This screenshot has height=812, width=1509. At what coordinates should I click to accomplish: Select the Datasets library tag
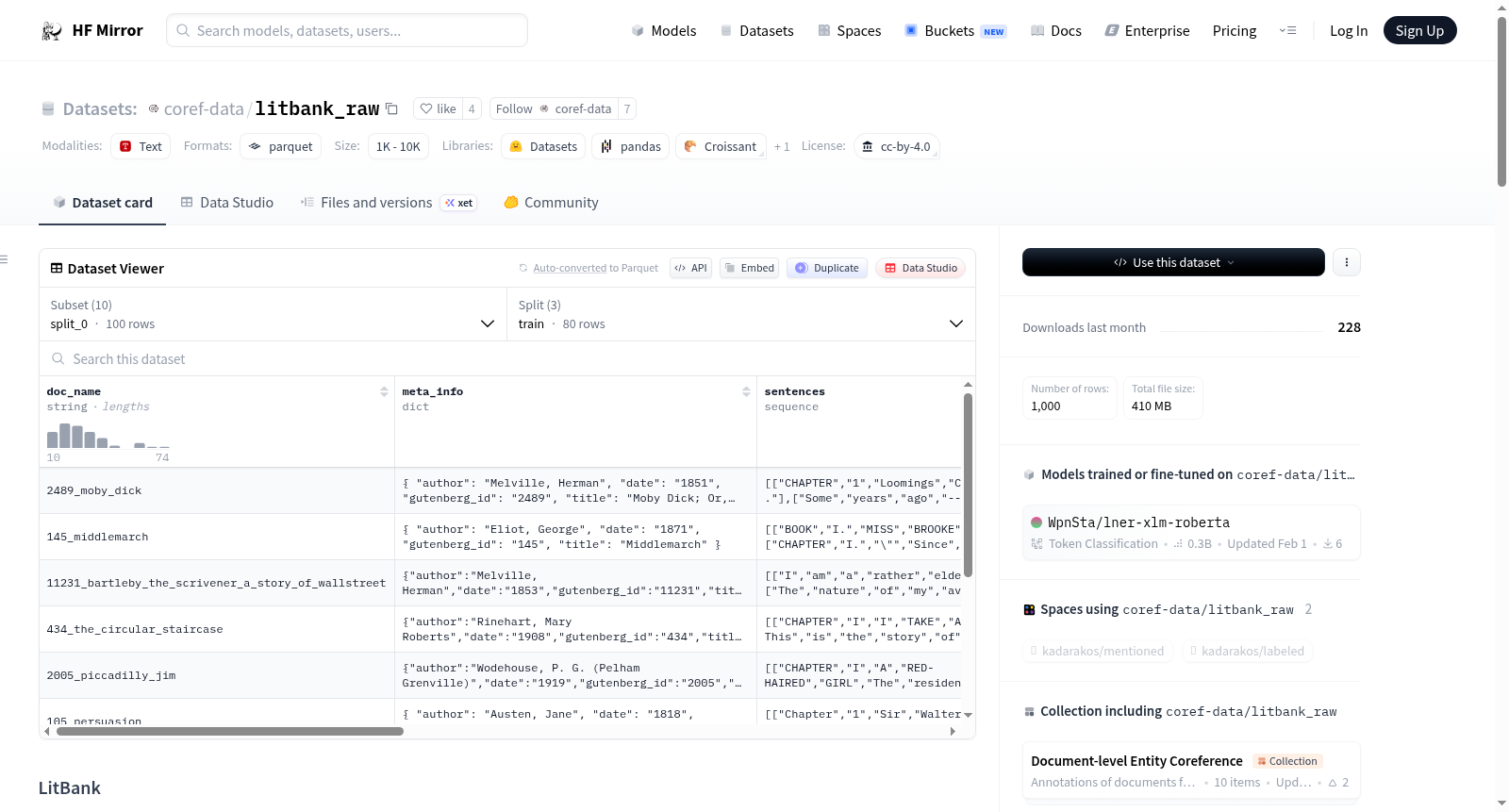click(543, 146)
